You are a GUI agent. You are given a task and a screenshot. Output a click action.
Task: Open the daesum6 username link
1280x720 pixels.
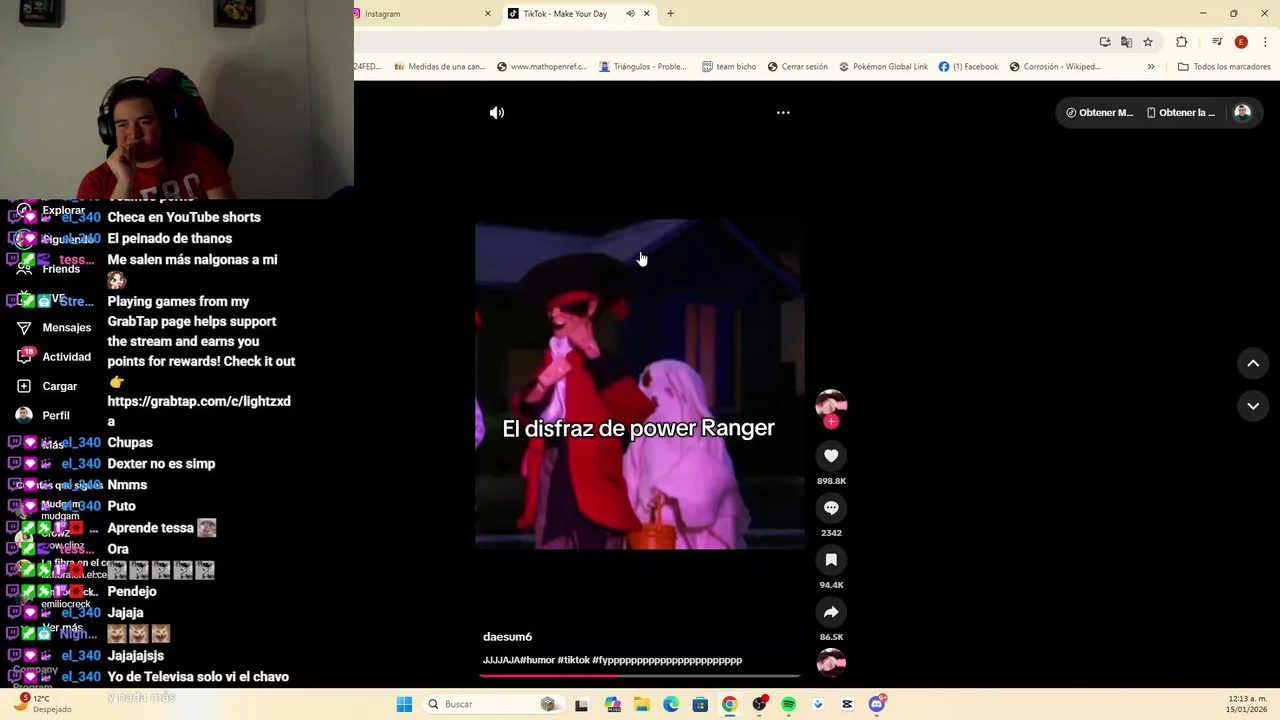[507, 637]
